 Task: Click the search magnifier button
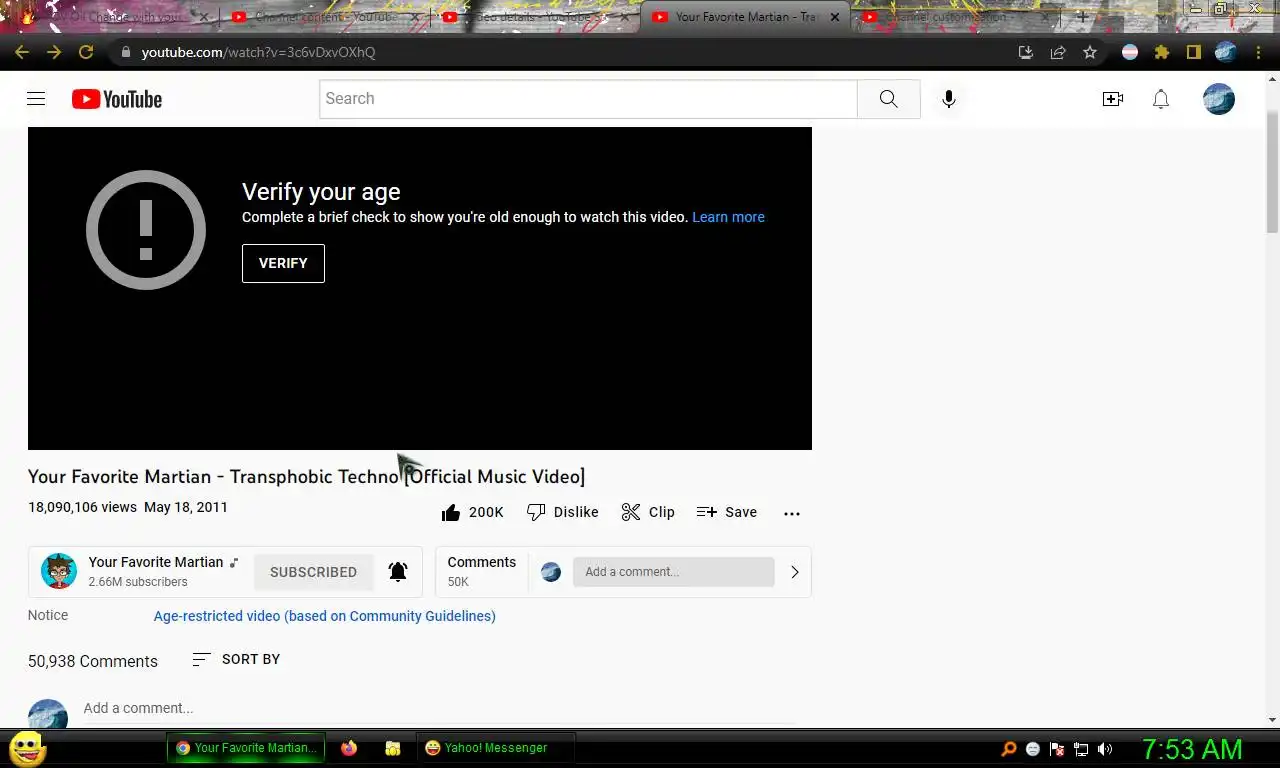(888, 99)
